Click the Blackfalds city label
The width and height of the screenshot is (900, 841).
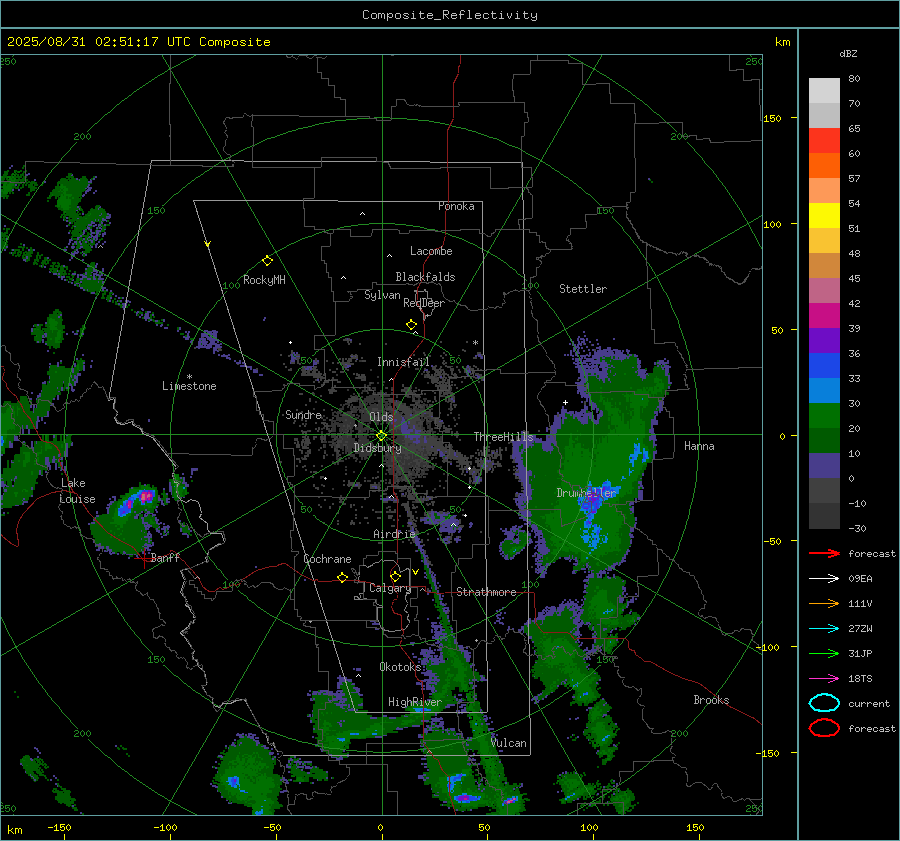425,277
